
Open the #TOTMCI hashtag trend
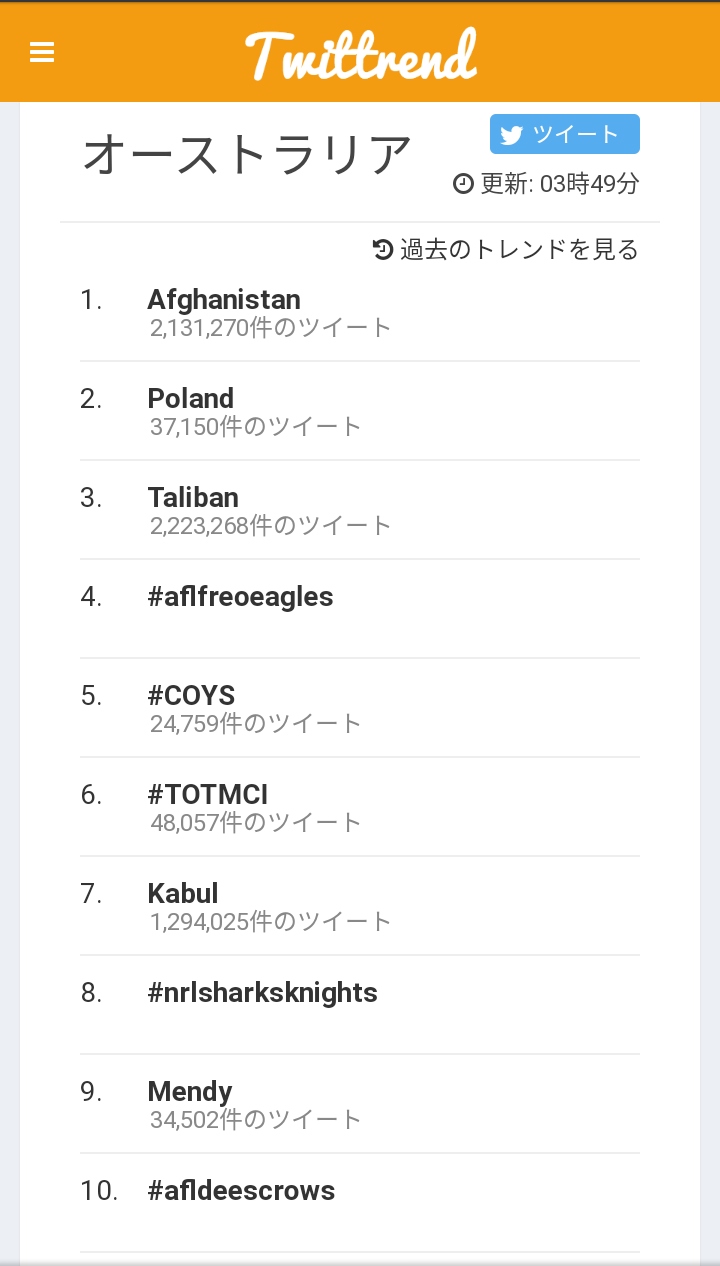coord(208,794)
